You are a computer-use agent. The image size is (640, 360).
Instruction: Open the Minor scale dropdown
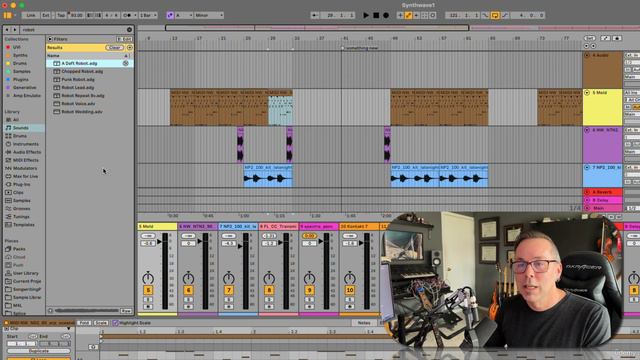[x=209, y=16]
